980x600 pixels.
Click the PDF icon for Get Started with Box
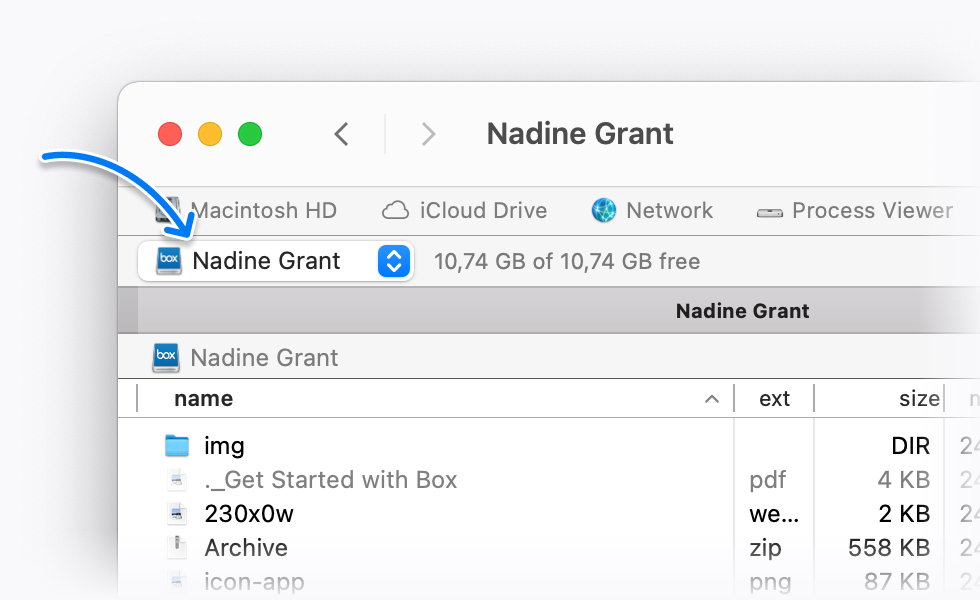(x=177, y=480)
